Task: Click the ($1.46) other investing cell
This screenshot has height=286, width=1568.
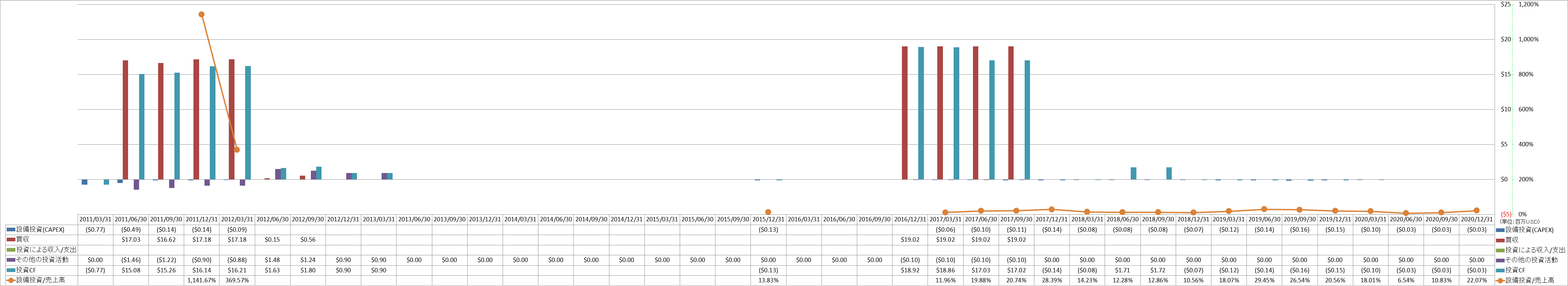Action: coord(131,260)
